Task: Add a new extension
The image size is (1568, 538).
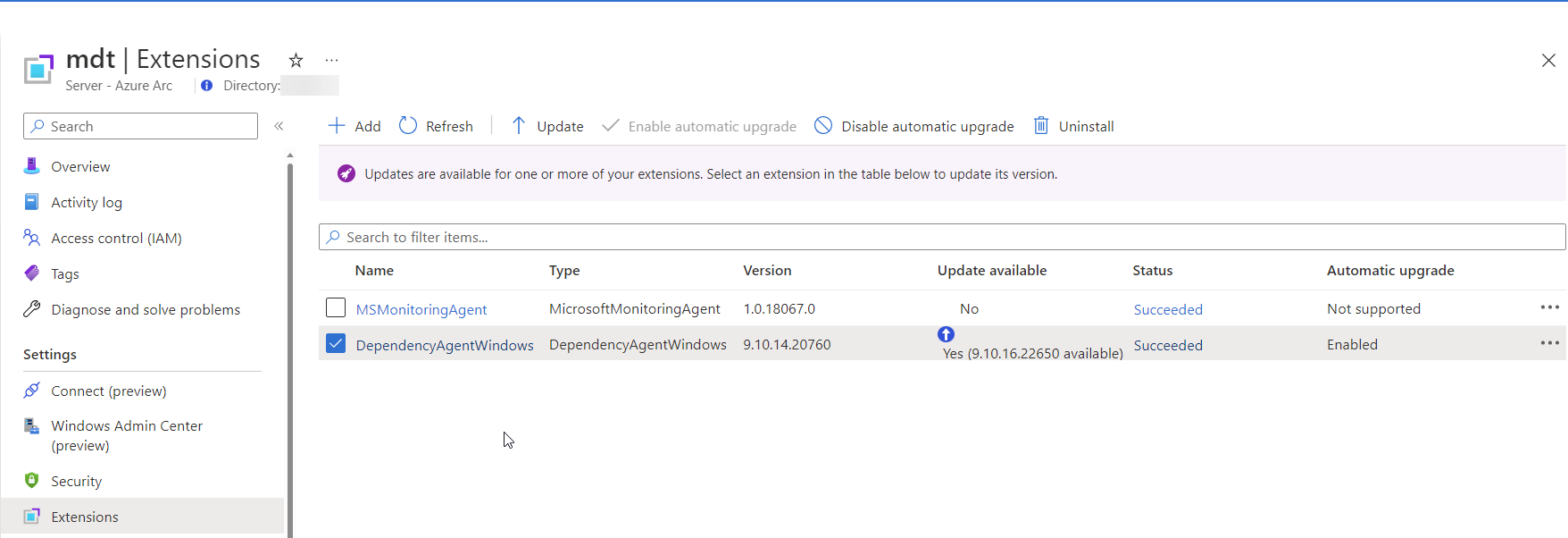Action: coord(354,126)
